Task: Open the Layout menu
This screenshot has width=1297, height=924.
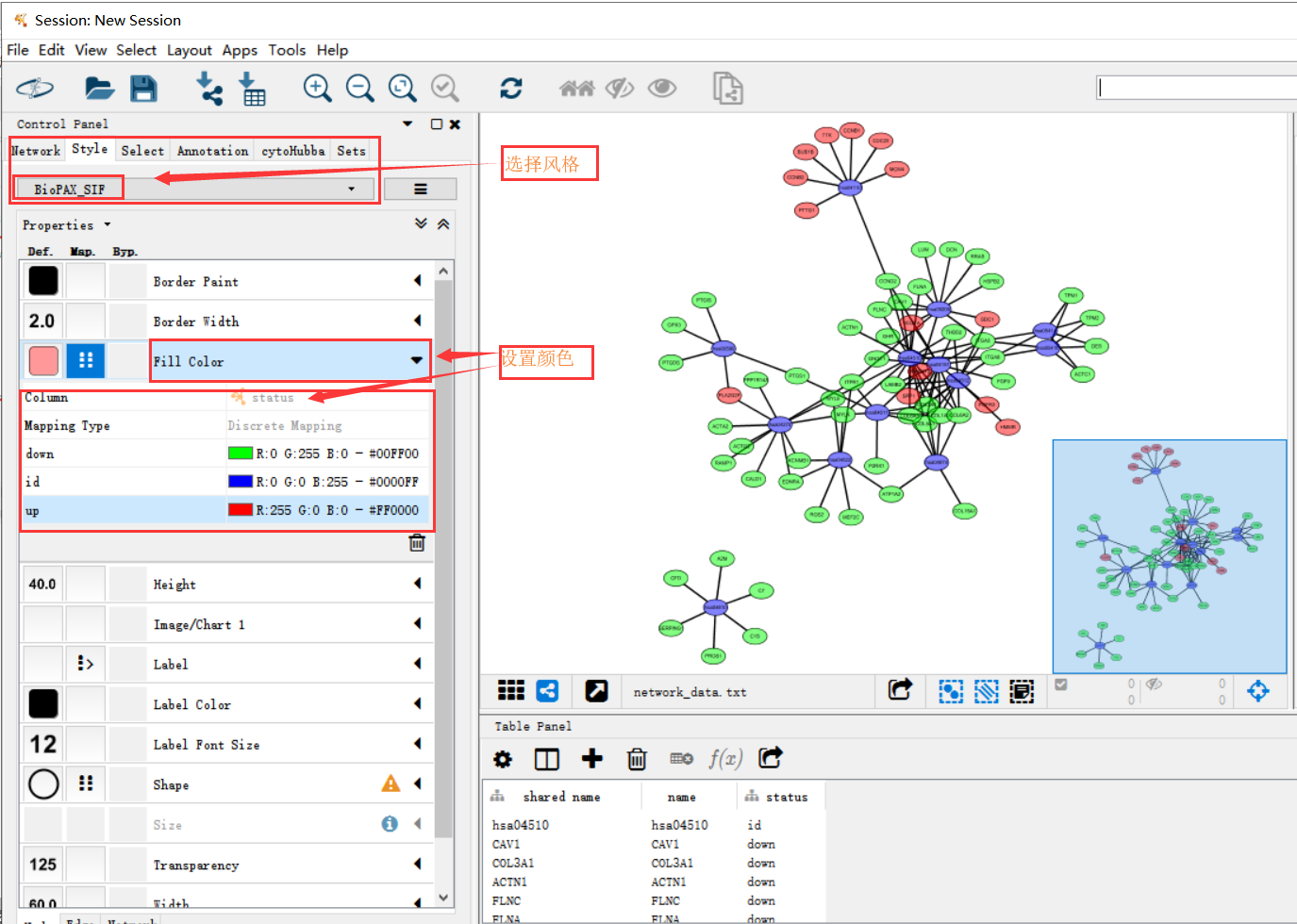Action: click(x=190, y=50)
